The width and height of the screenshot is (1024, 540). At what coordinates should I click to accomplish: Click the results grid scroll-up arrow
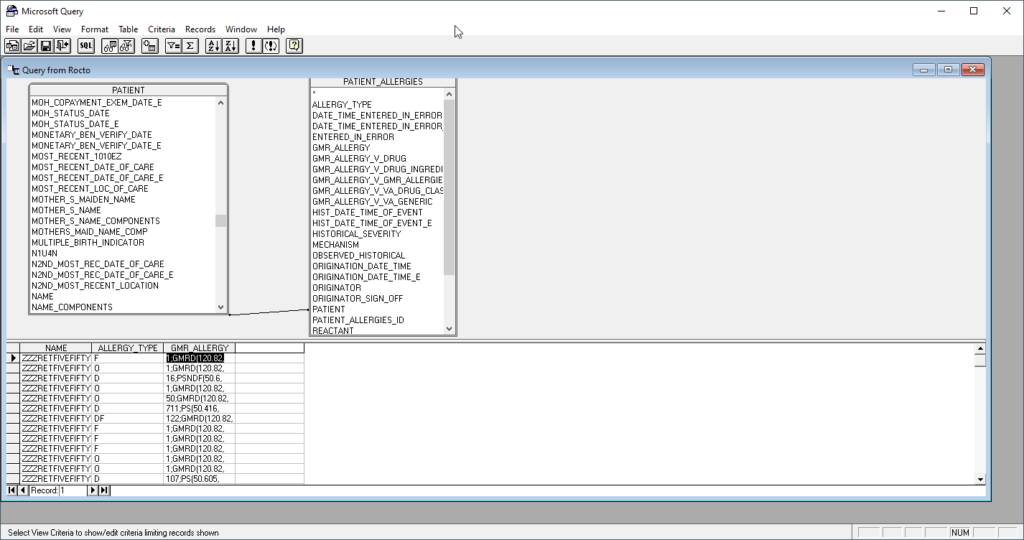point(980,349)
